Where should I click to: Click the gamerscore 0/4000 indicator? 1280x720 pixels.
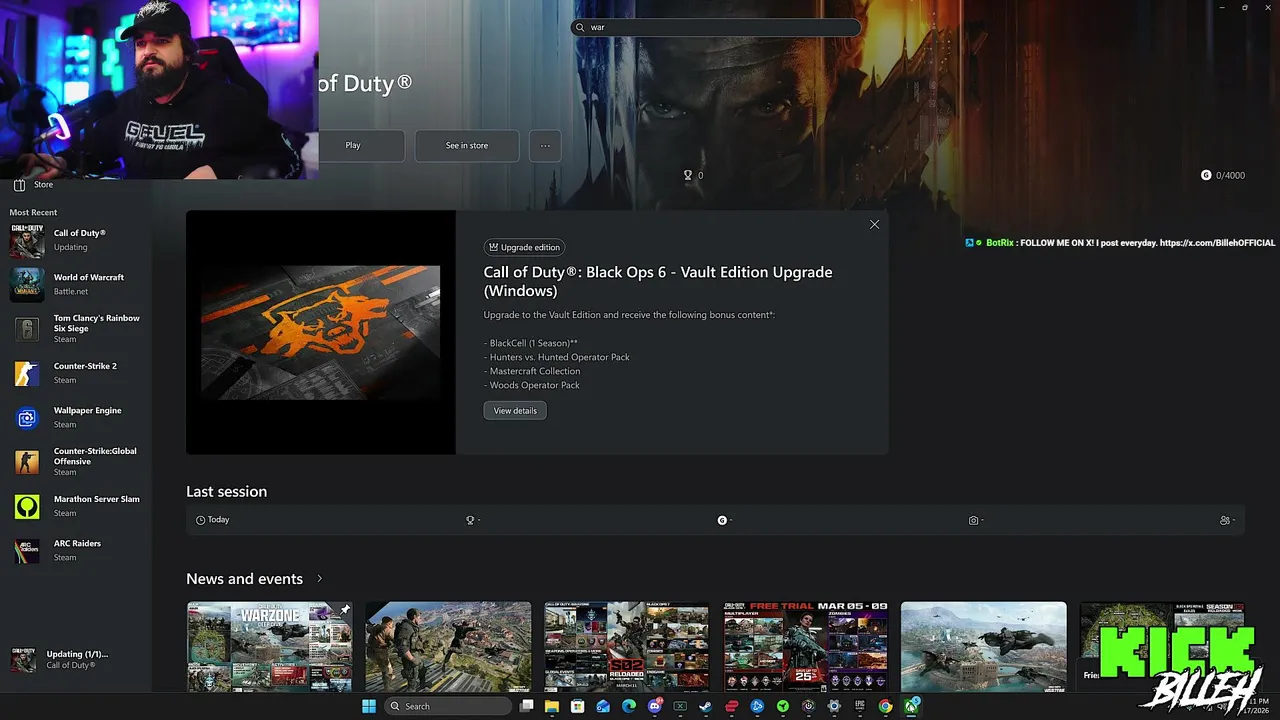coord(1223,175)
